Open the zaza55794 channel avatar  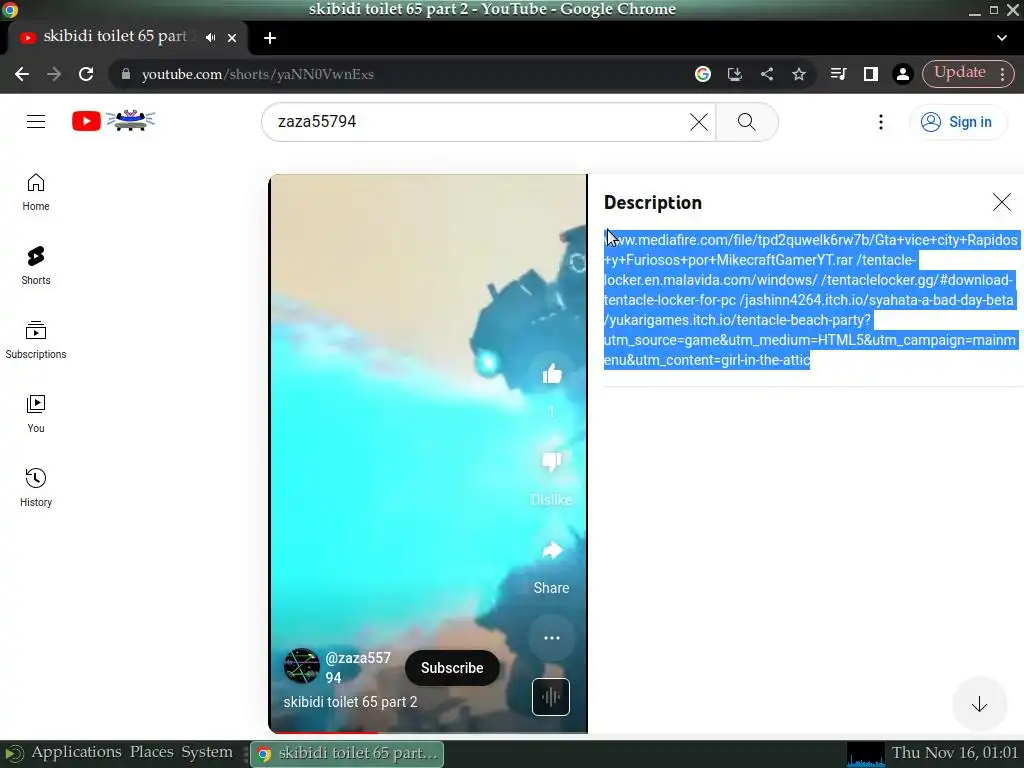coord(302,665)
